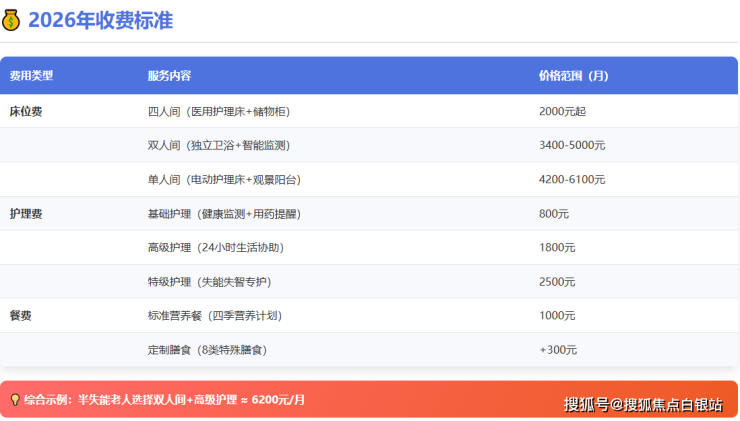
Task: Click the 3400-5000元 price cell
Action: coord(572,146)
